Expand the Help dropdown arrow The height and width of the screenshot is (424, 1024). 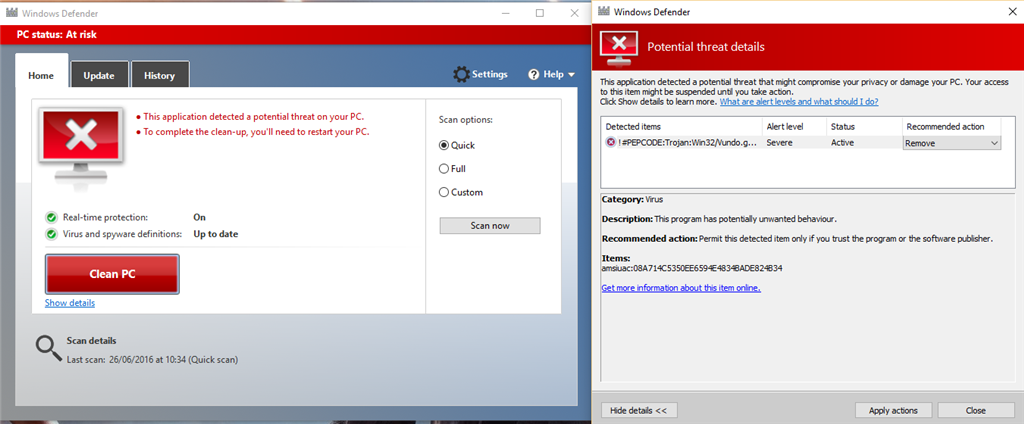pyautogui.click(x=571, y=75)
